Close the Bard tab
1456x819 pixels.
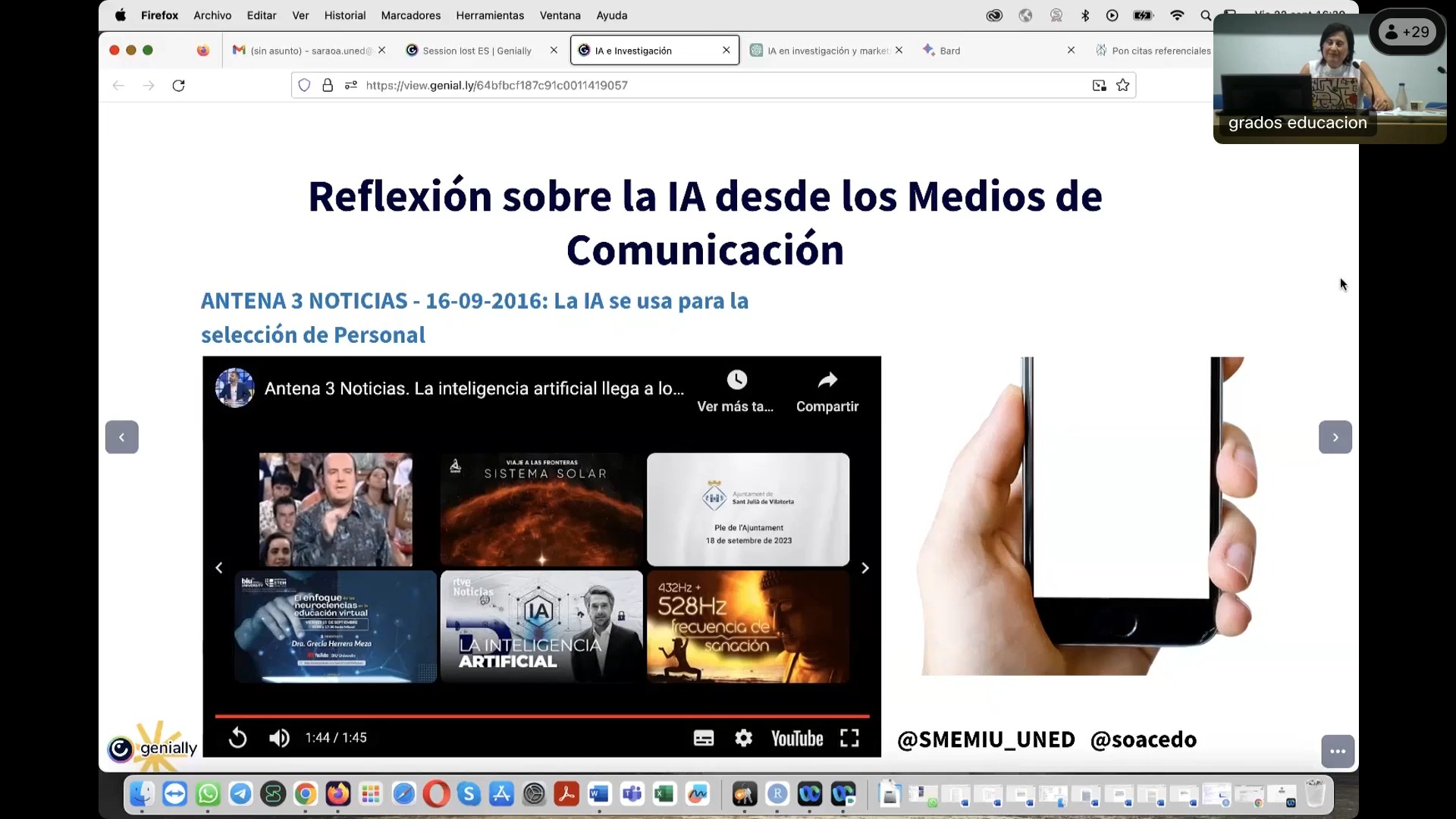pos(1071,50)
